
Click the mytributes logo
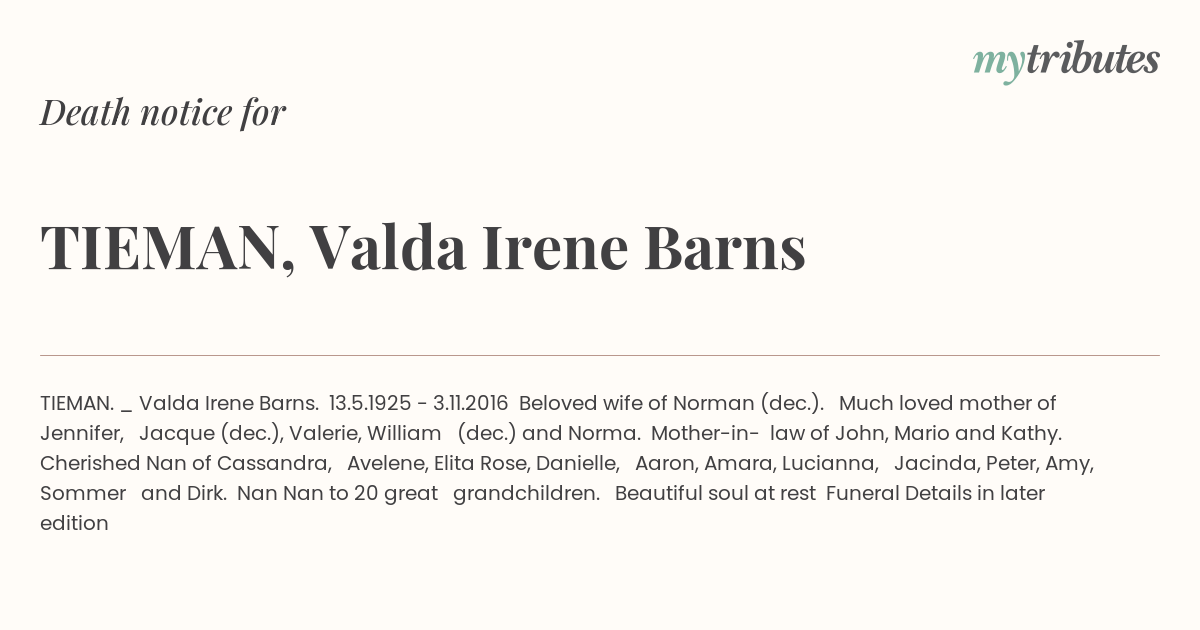(x=1066, y=61)
